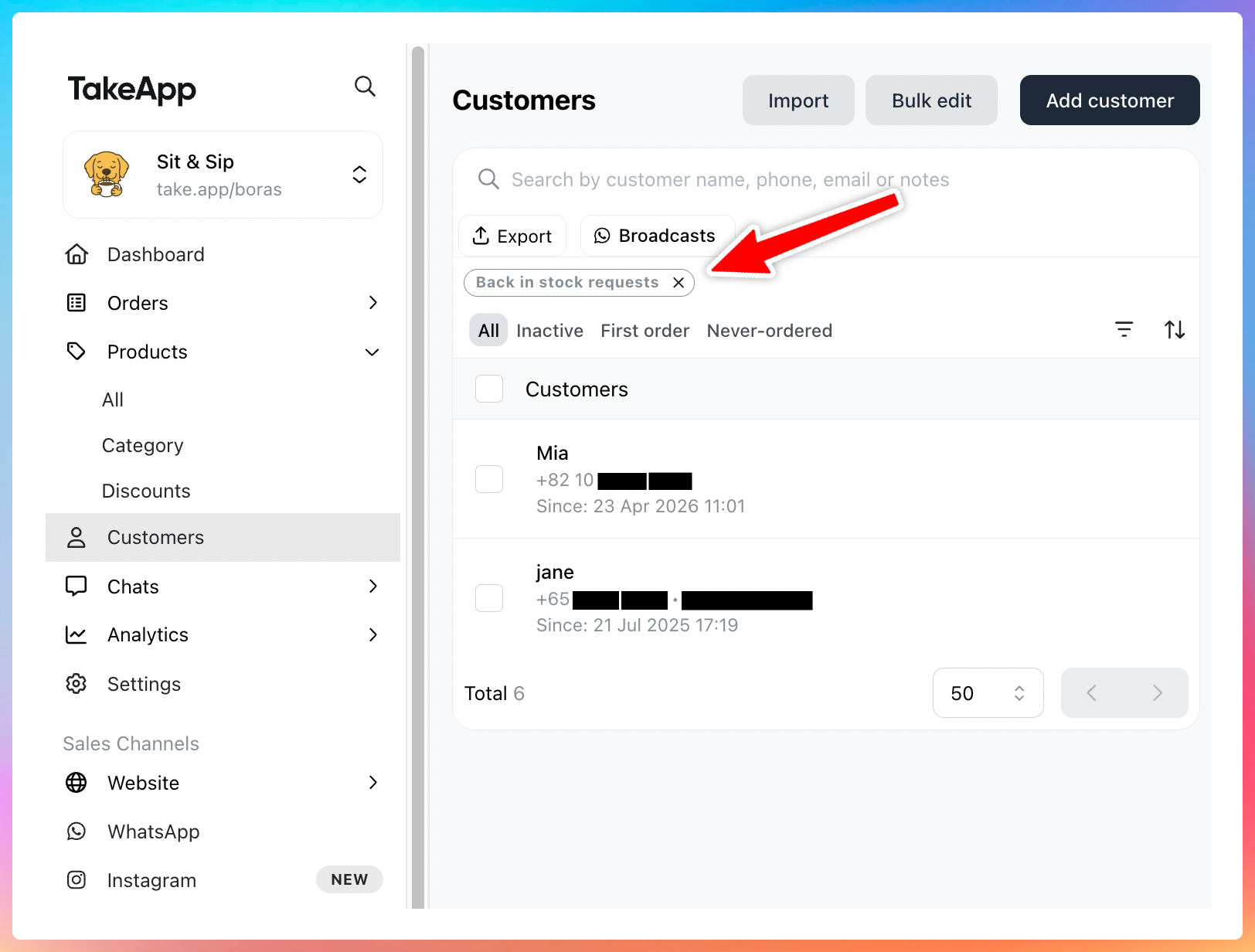
Task: Tick the select-all Customers checkbox
Action: point(489,389)
